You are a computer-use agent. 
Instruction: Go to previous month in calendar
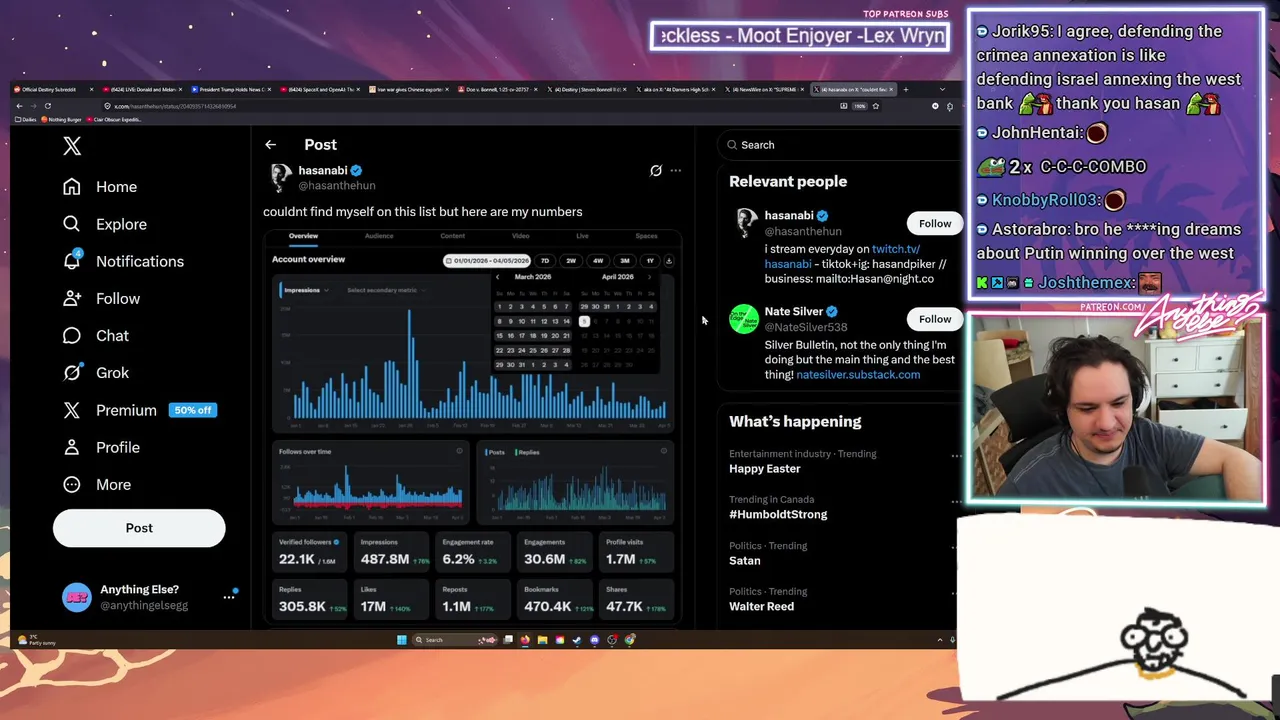(498, 277)
